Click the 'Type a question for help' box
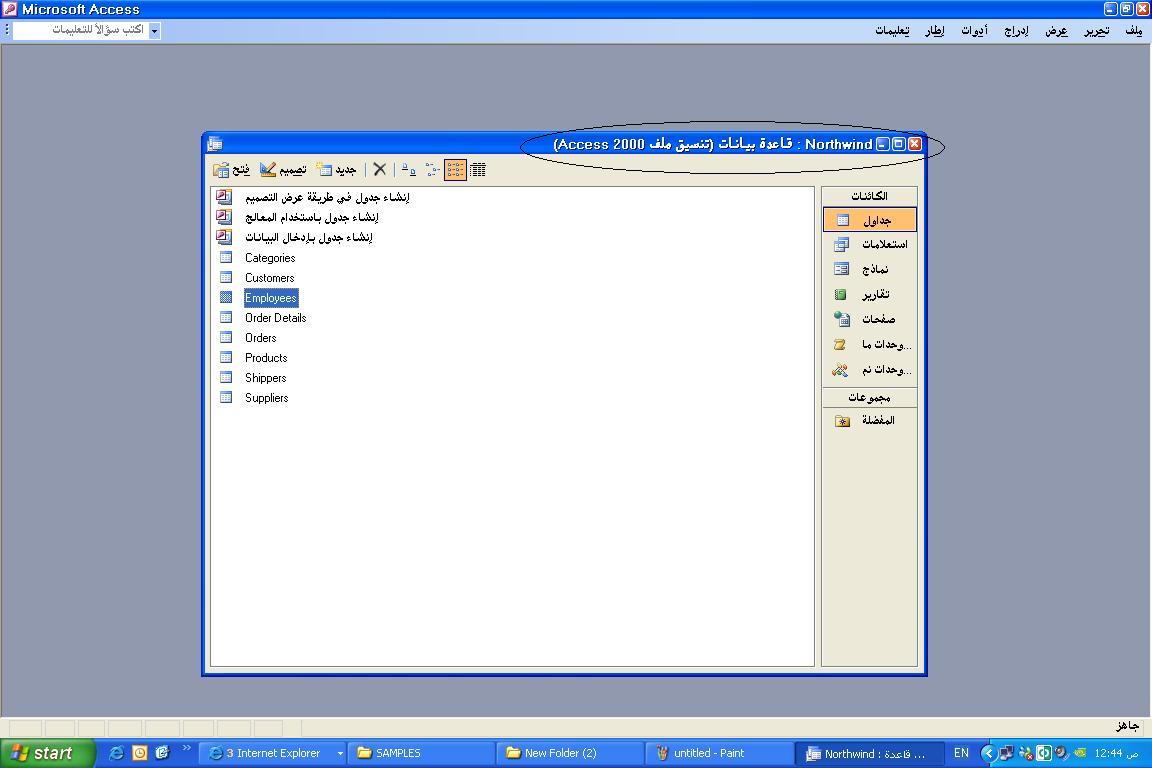 coord(81,30)
